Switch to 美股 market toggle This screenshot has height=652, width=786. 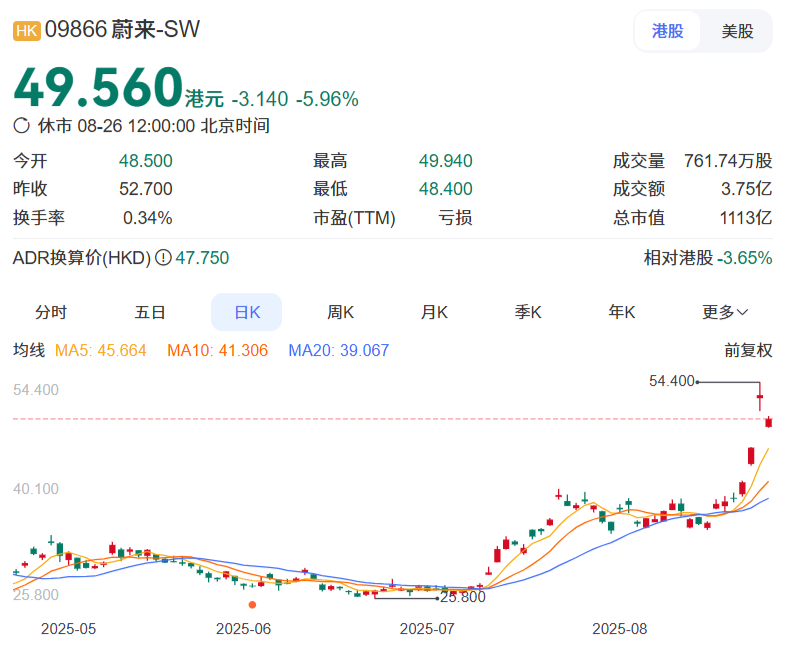point(737,31)
